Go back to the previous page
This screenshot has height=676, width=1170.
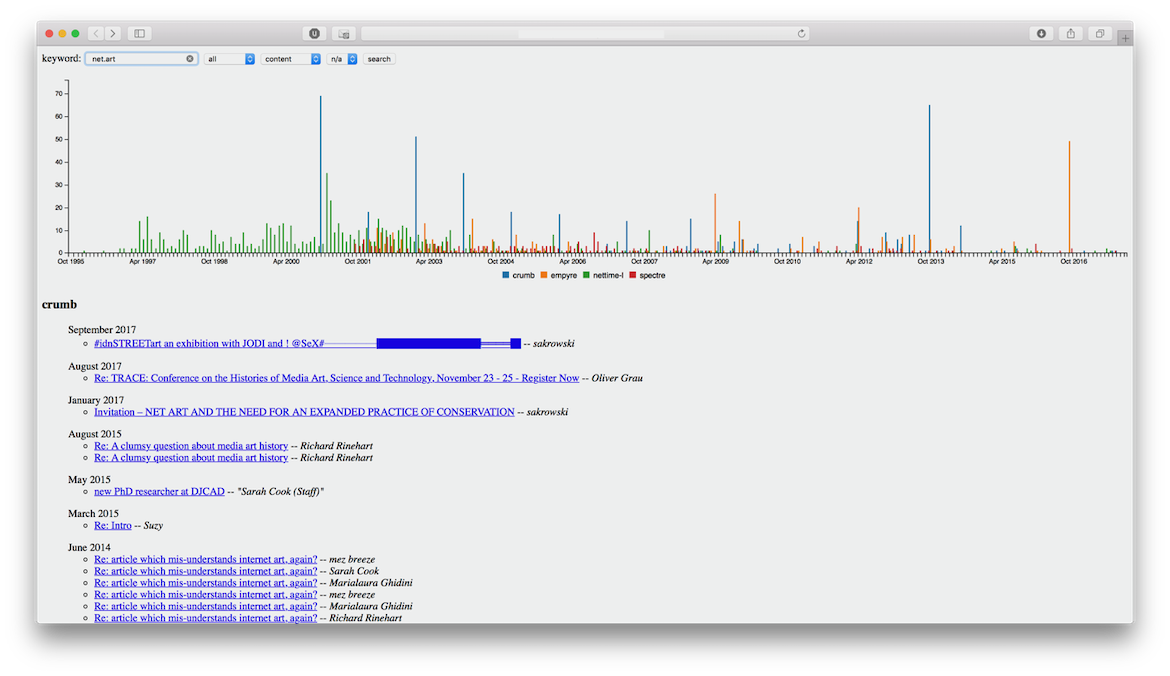[96, 33]
